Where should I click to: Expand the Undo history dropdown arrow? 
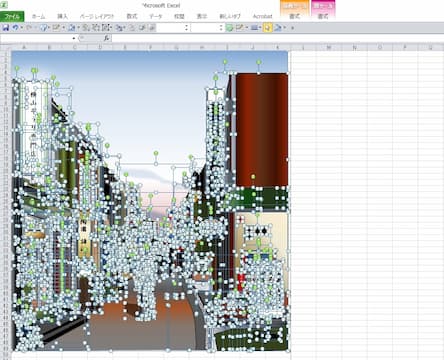pyautogui.click(x=21, y=28)
